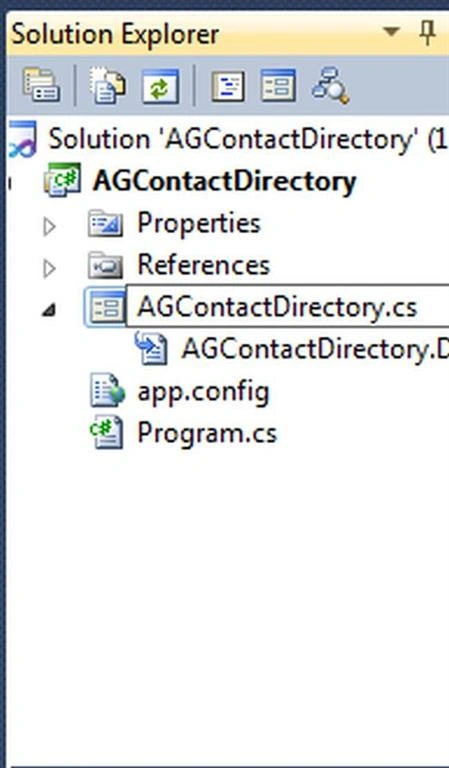Toggle the Show All Files icon

tap(107, 85)
